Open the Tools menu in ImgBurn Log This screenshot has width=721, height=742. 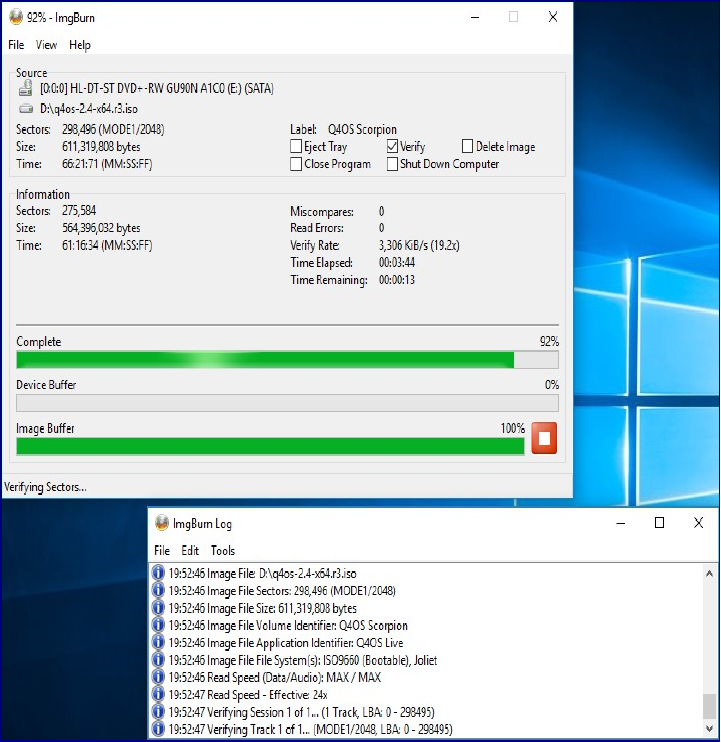(x=223, y=550)
